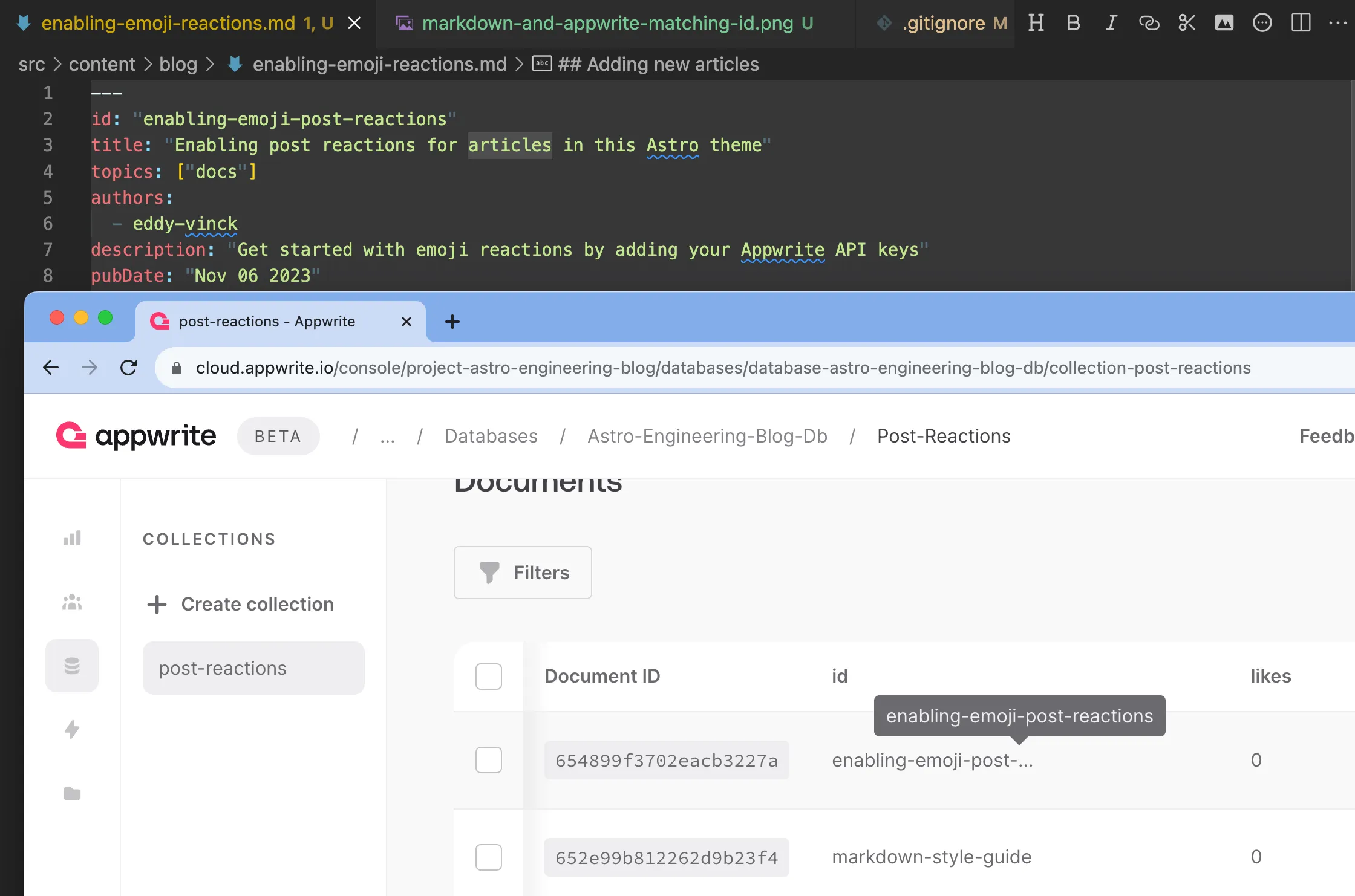
Task: Apply bold formatting from the editor toolbar
Action: tap(1073, 23)
